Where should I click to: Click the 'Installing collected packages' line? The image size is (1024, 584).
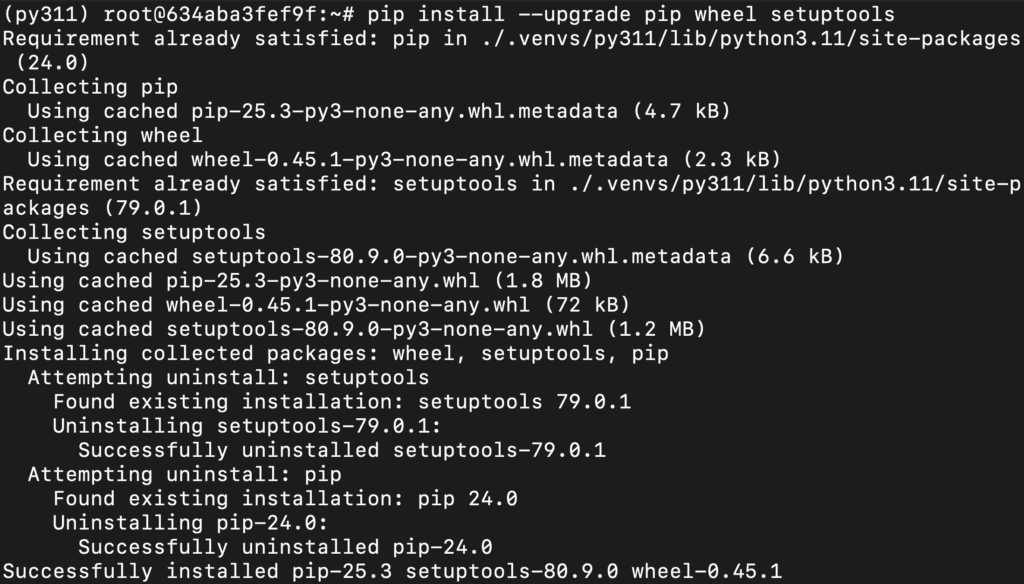[336, 354]
